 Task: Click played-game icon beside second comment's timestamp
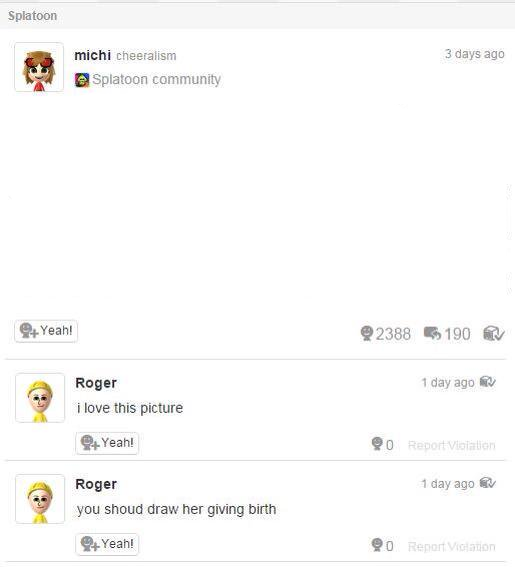488,483
